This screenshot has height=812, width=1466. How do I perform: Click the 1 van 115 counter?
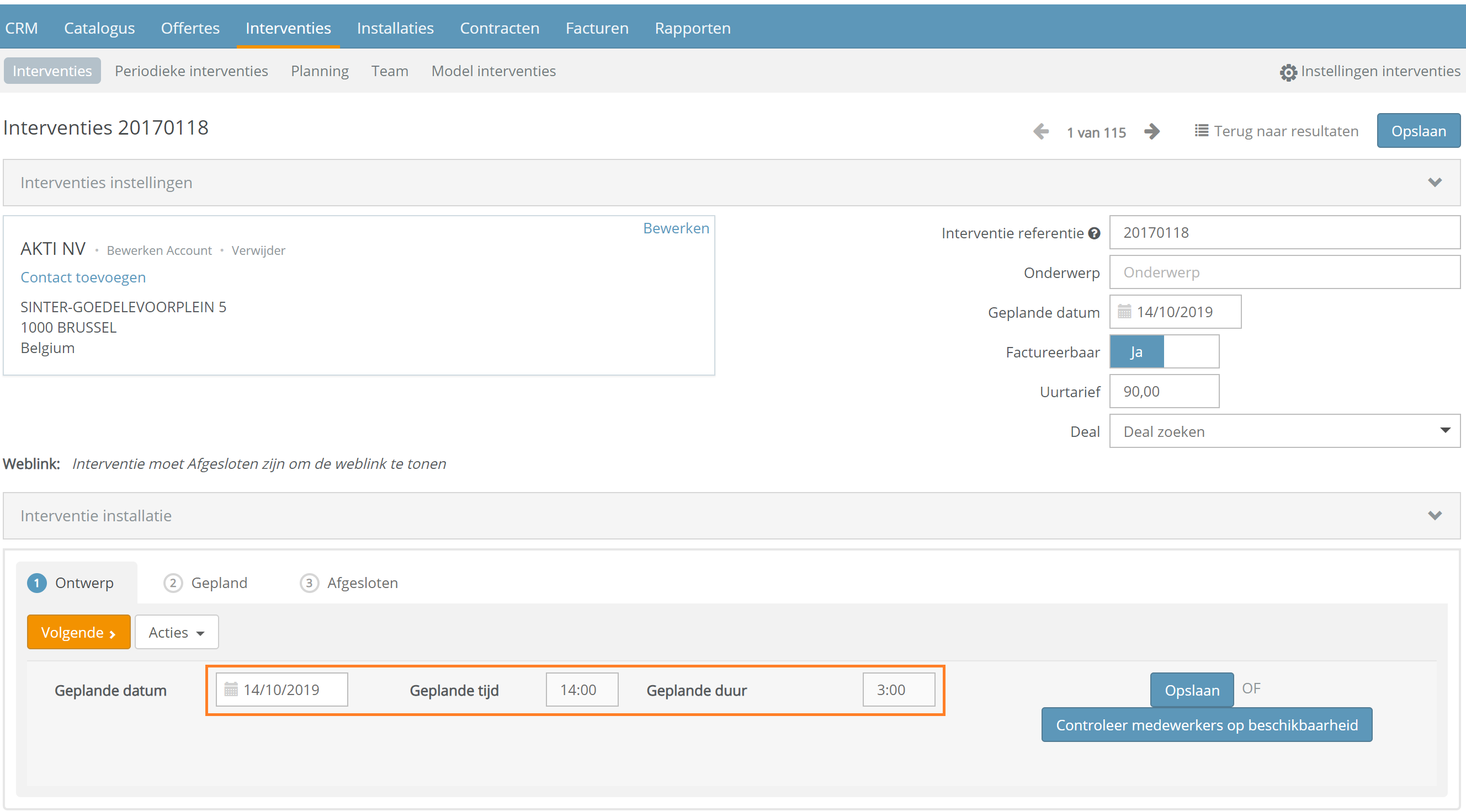pyautogui.click(x=1096, y=132)
